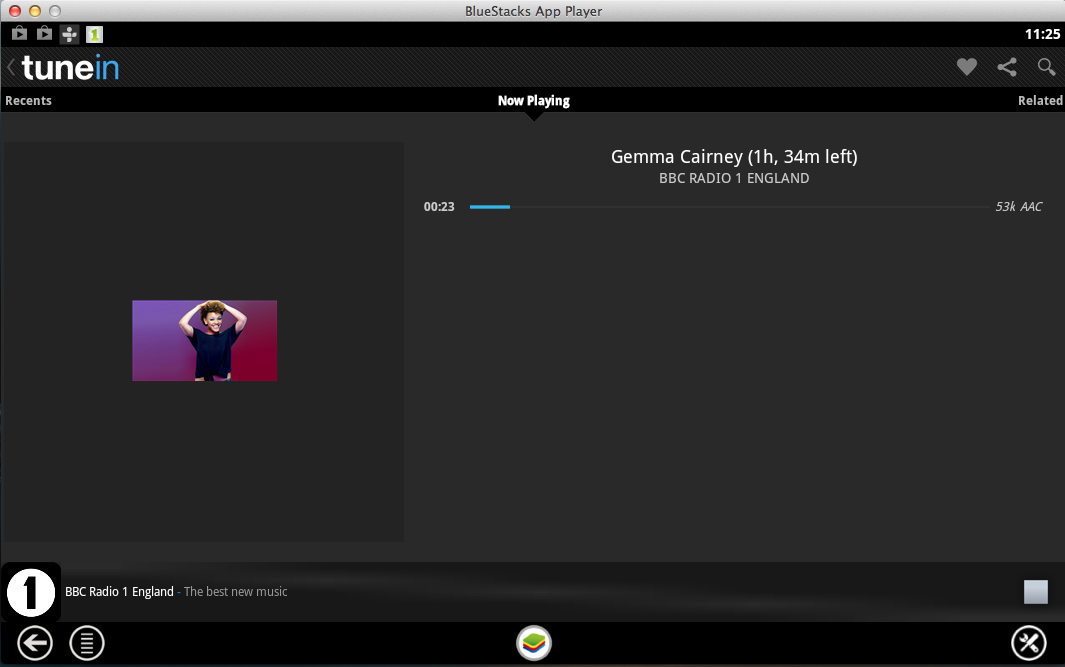
Task: Stop playback with the square button
Action: [1036, 592]
